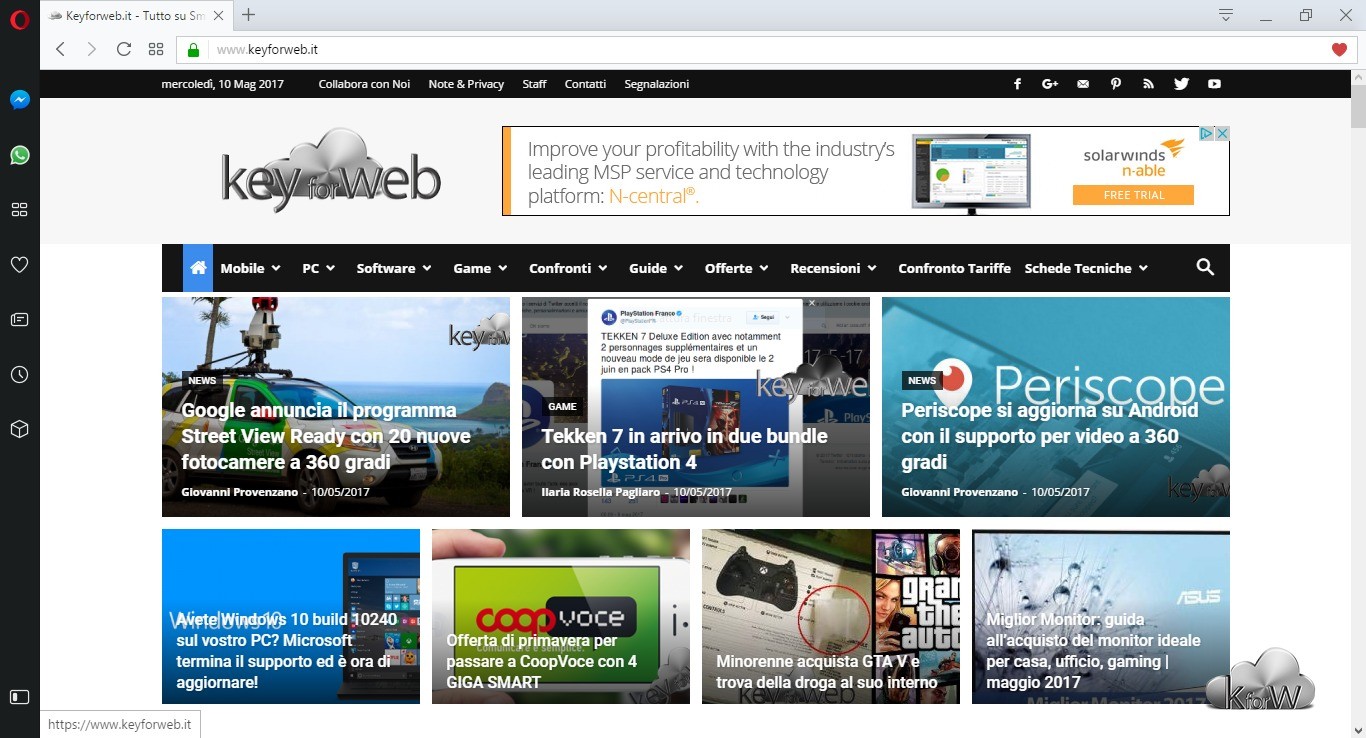Open Messenger in the Opera sidebar

pyautogui.click(x=19, y=100)
